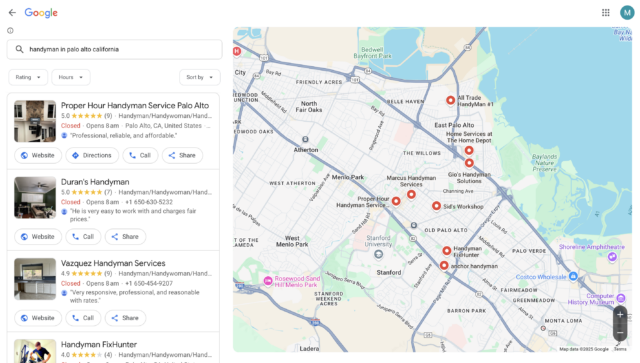Open the account avatar M

(x=627, y=13)
